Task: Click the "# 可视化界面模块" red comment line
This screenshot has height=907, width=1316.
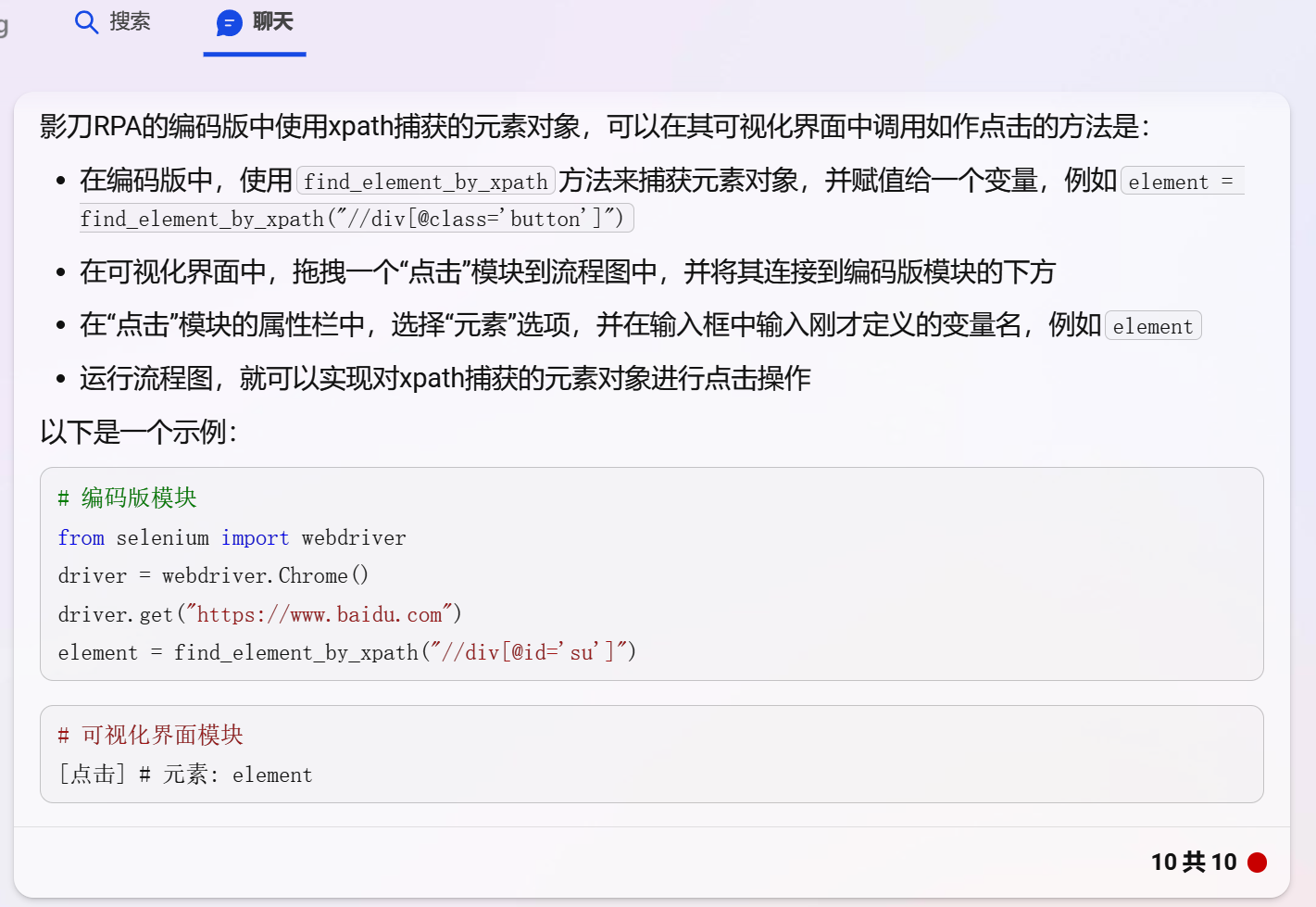Action: [150, 736]
